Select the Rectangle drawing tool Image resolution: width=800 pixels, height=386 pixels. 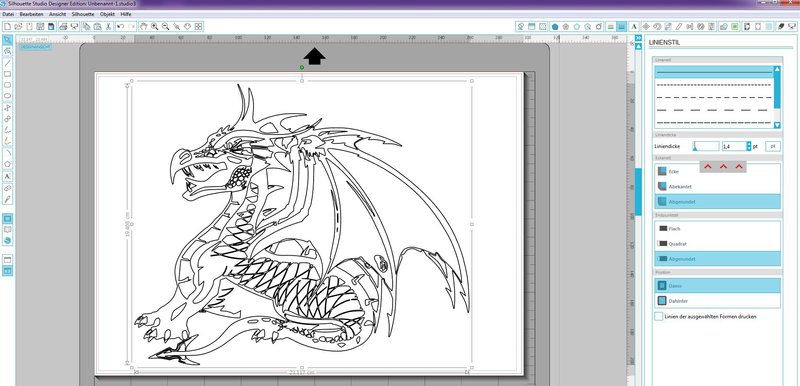[x=8, y=74]
